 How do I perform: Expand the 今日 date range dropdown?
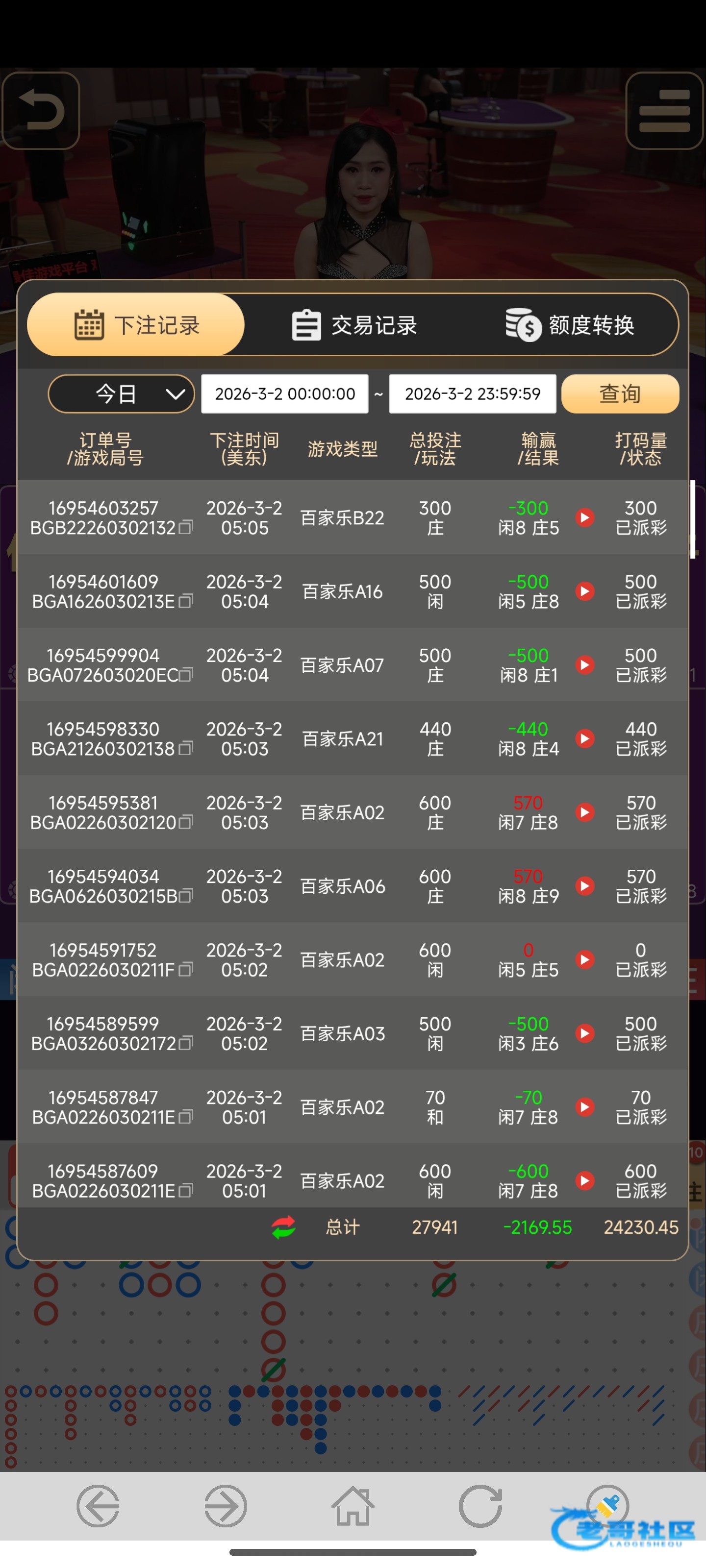121,394
